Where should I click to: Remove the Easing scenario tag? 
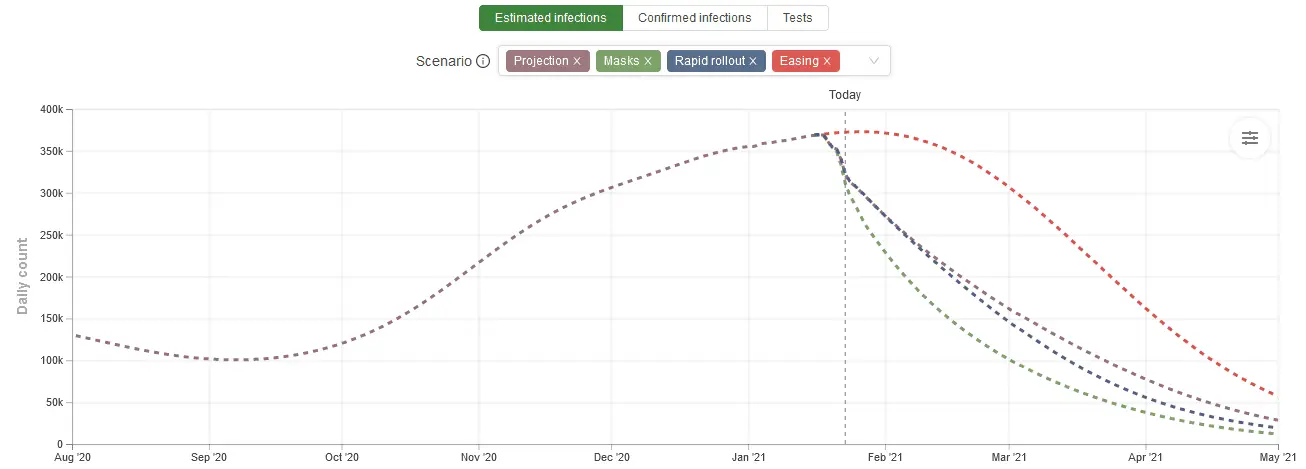[x=827, y=61]
